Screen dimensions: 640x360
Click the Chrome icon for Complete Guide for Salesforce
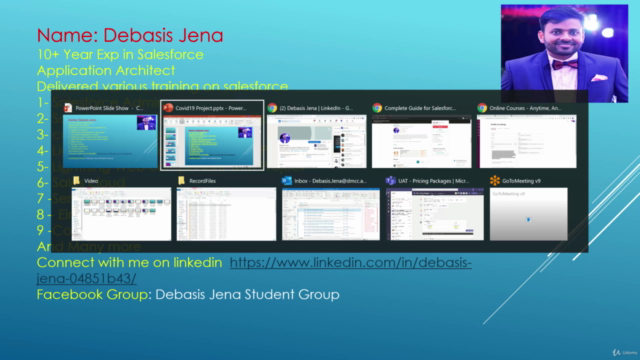(377, 108)
